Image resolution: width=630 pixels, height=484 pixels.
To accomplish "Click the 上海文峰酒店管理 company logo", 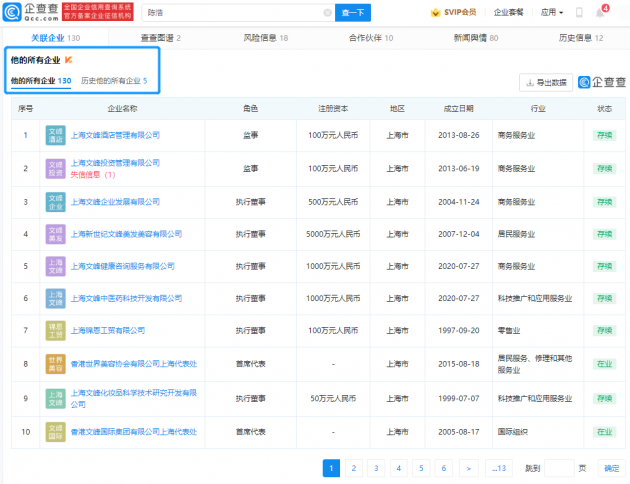I will [55, 134].
